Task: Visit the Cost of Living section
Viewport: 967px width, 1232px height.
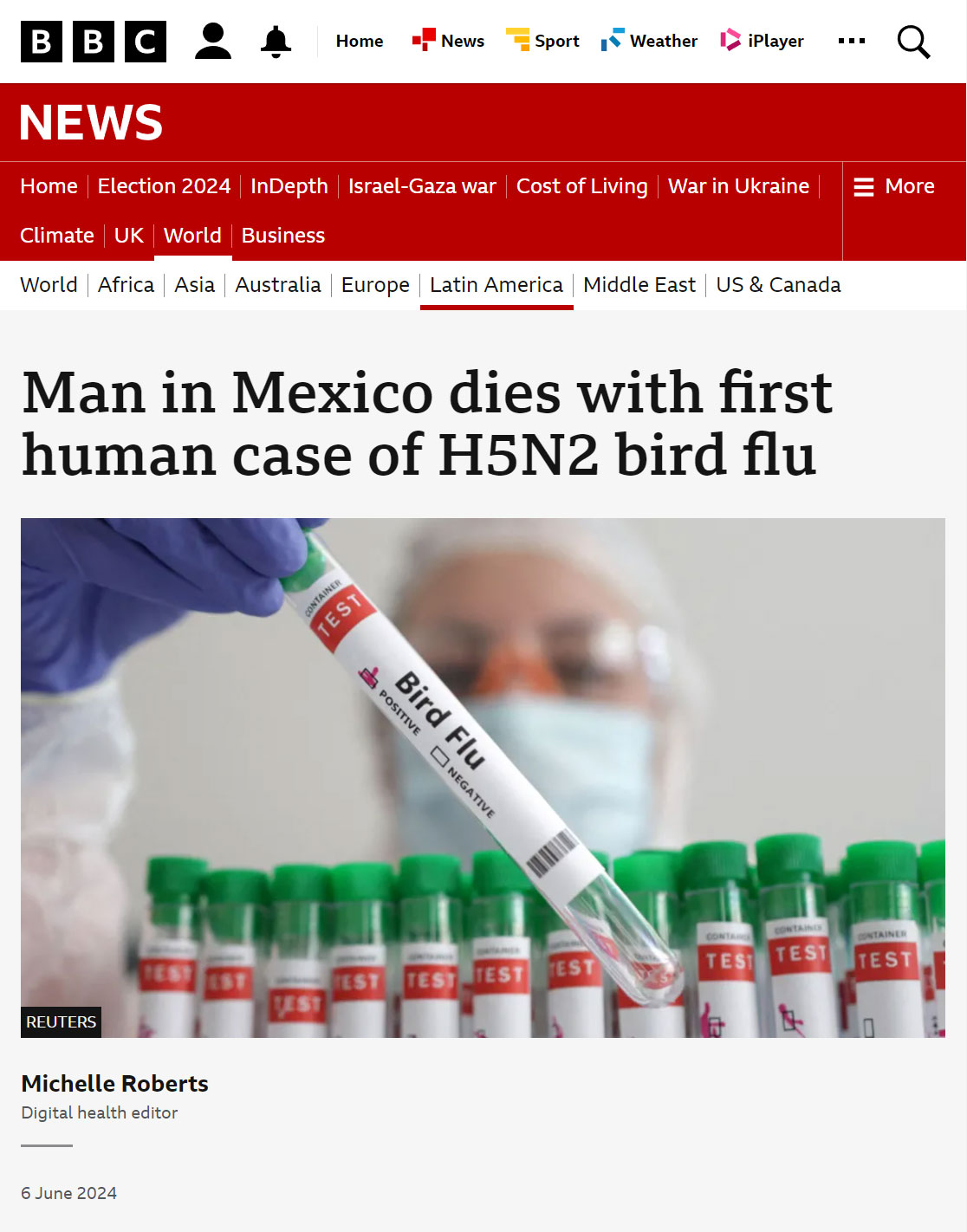Action: 581,186
